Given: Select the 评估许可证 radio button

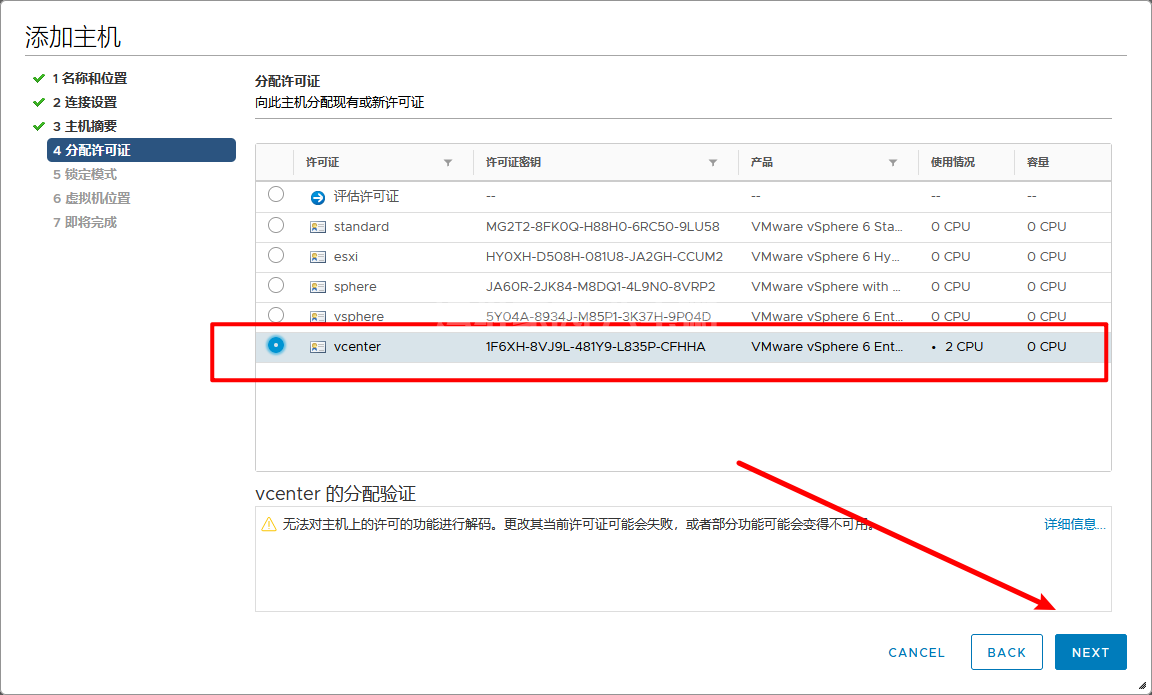Looking at the screenshot, I should pos(276,195).
